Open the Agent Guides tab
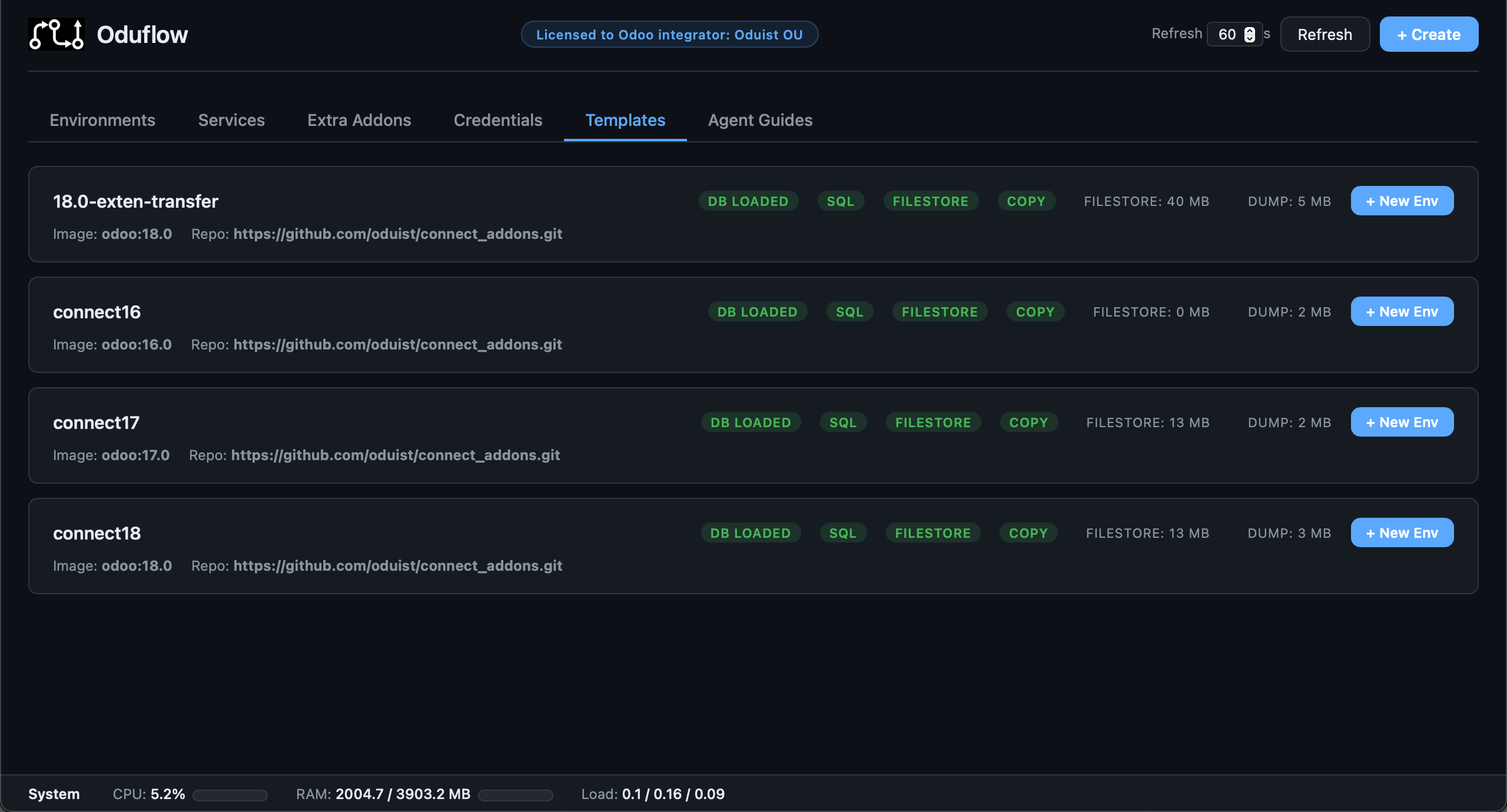 point(759,120)
